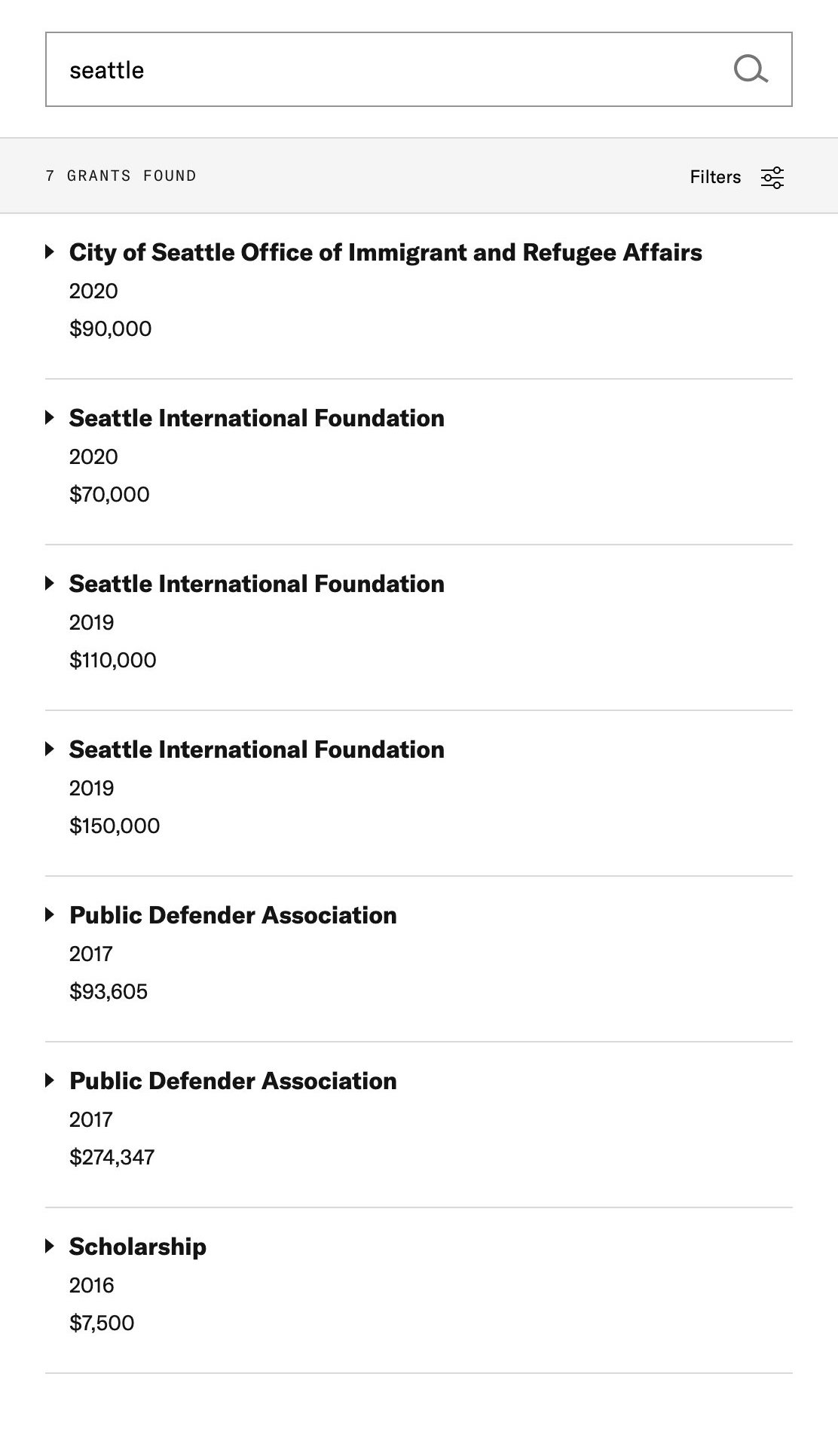Expand triangle for the $150,000 Seattle International Foundation grant
Image resolution: width=838 pixels, height=1456 pixels.
(x=50, y=749)
